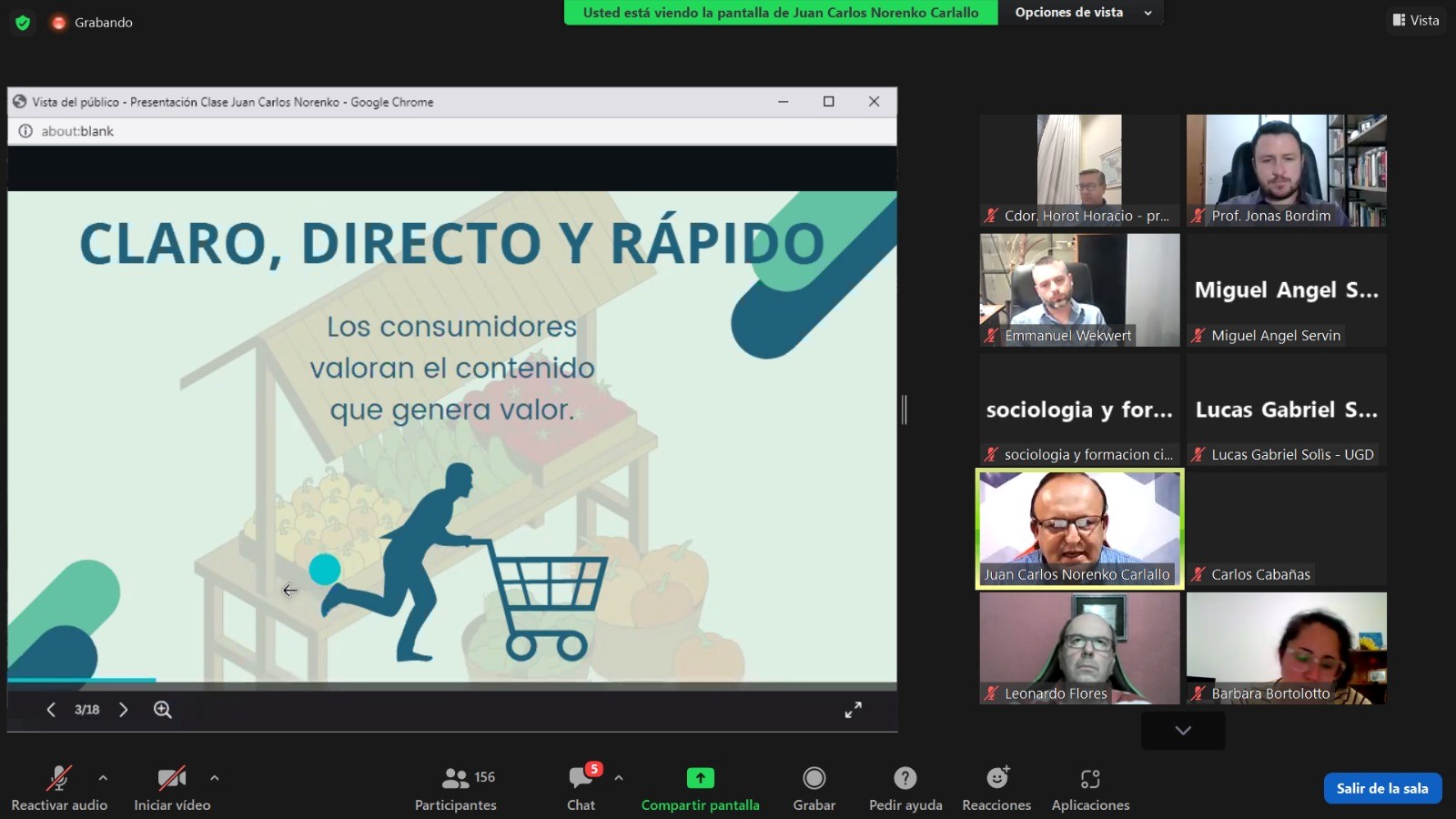Go to previous slide arrow

coord(51,710)
